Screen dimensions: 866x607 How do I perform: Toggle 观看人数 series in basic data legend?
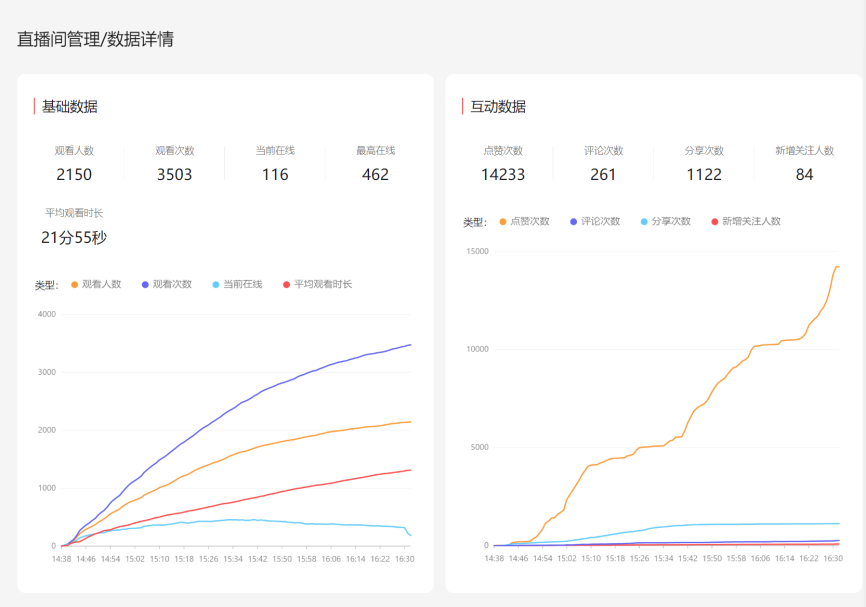click(x=96, y=284)
